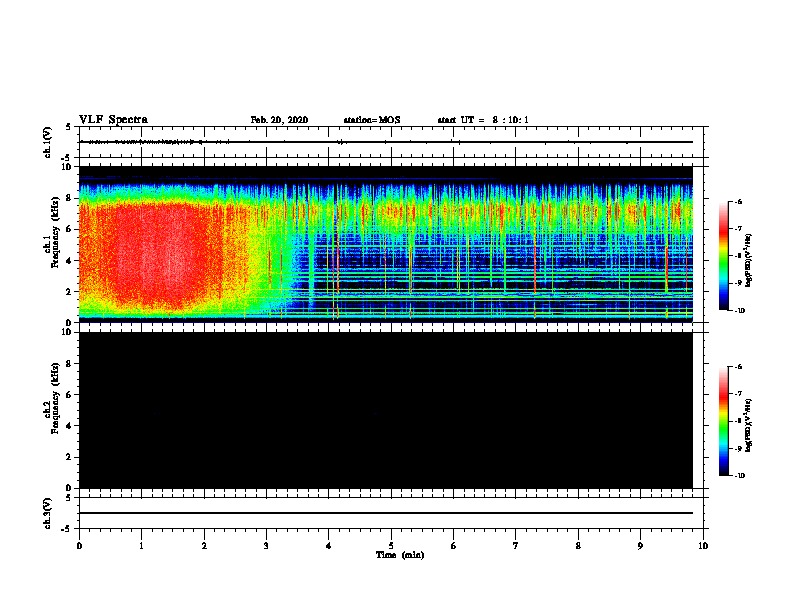792x612 pixels.
Task: Click the "ch.3(V)" waveform axis label
Action: [x=48, y=513]
